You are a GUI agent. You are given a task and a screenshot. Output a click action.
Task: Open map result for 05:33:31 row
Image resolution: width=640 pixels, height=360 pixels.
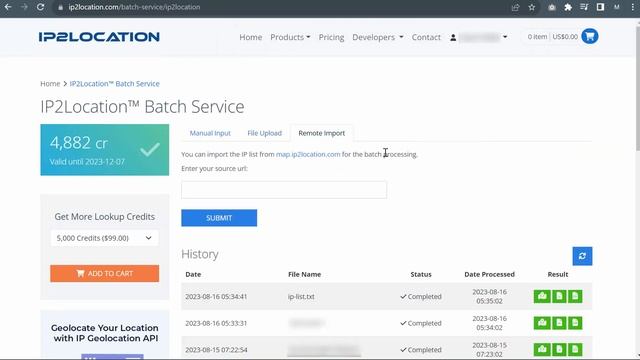542,323
